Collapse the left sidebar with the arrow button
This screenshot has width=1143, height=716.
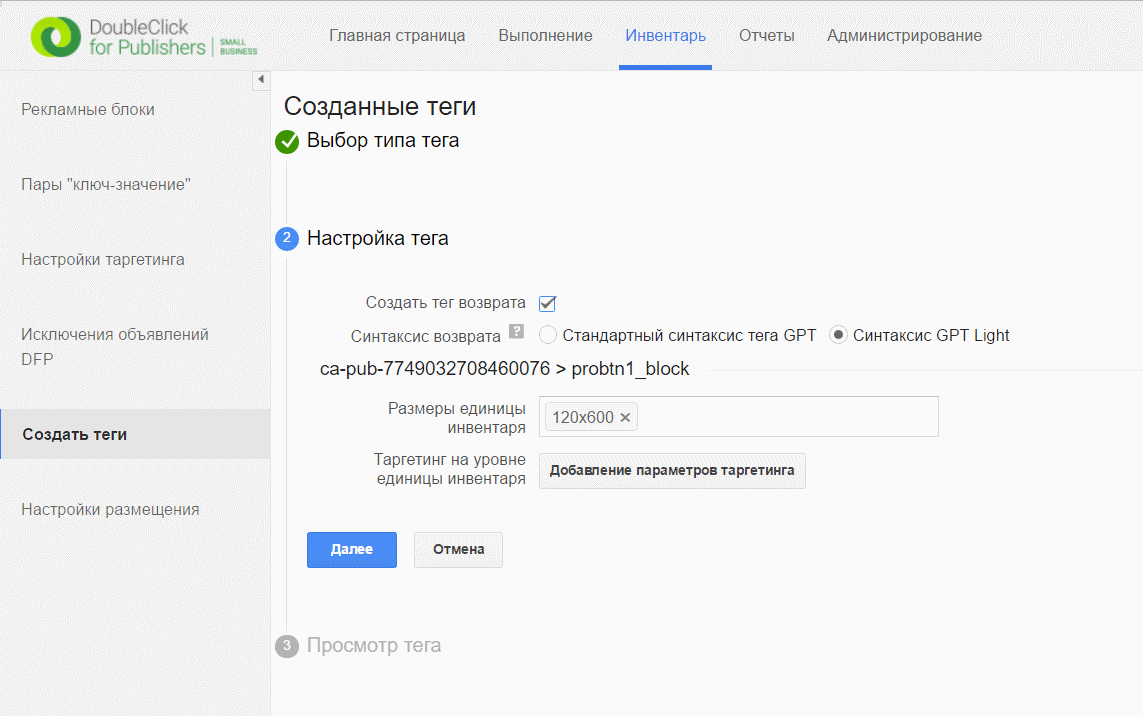[261, 79]
